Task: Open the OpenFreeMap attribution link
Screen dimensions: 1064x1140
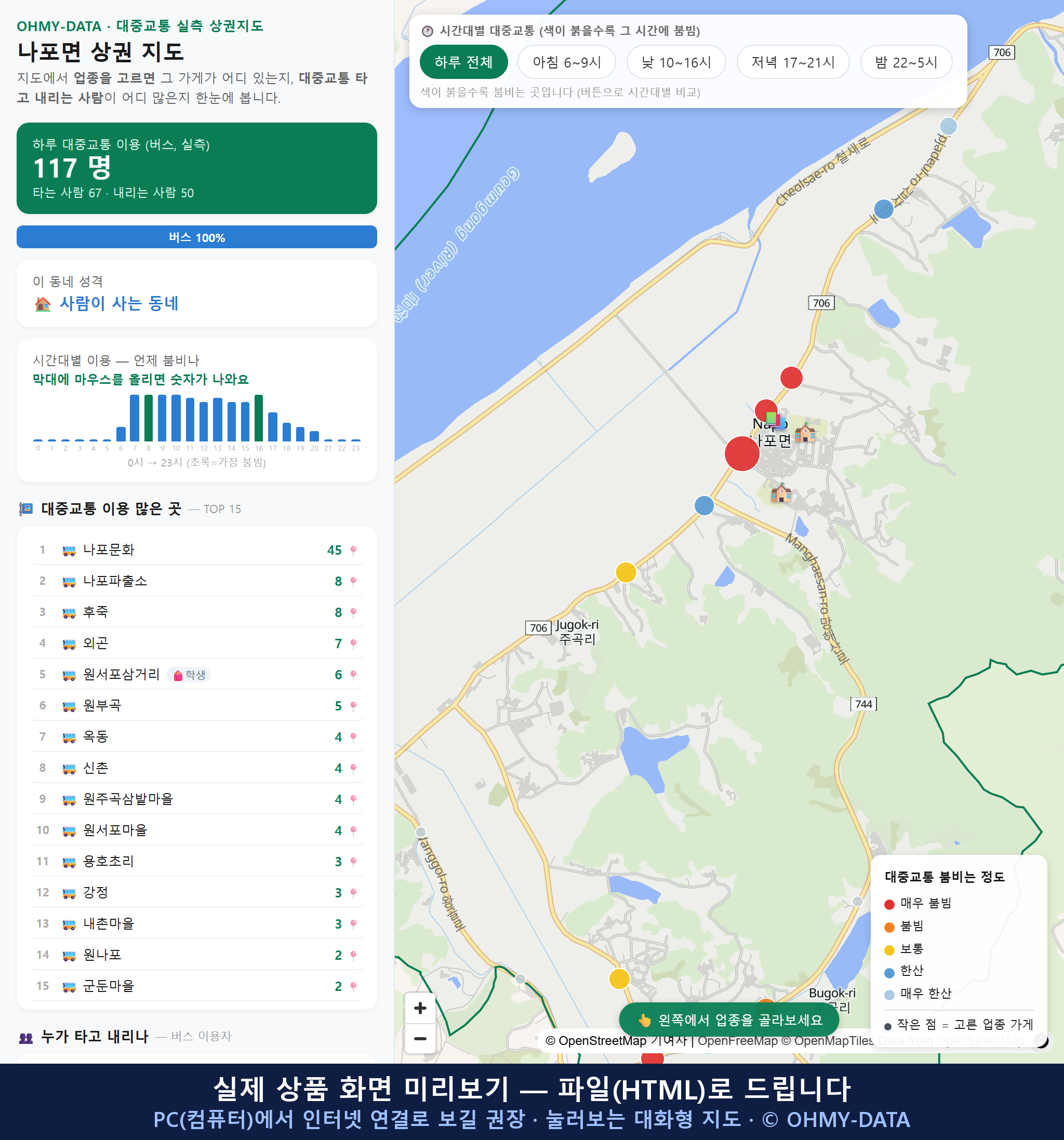Action: (738, 1041)
